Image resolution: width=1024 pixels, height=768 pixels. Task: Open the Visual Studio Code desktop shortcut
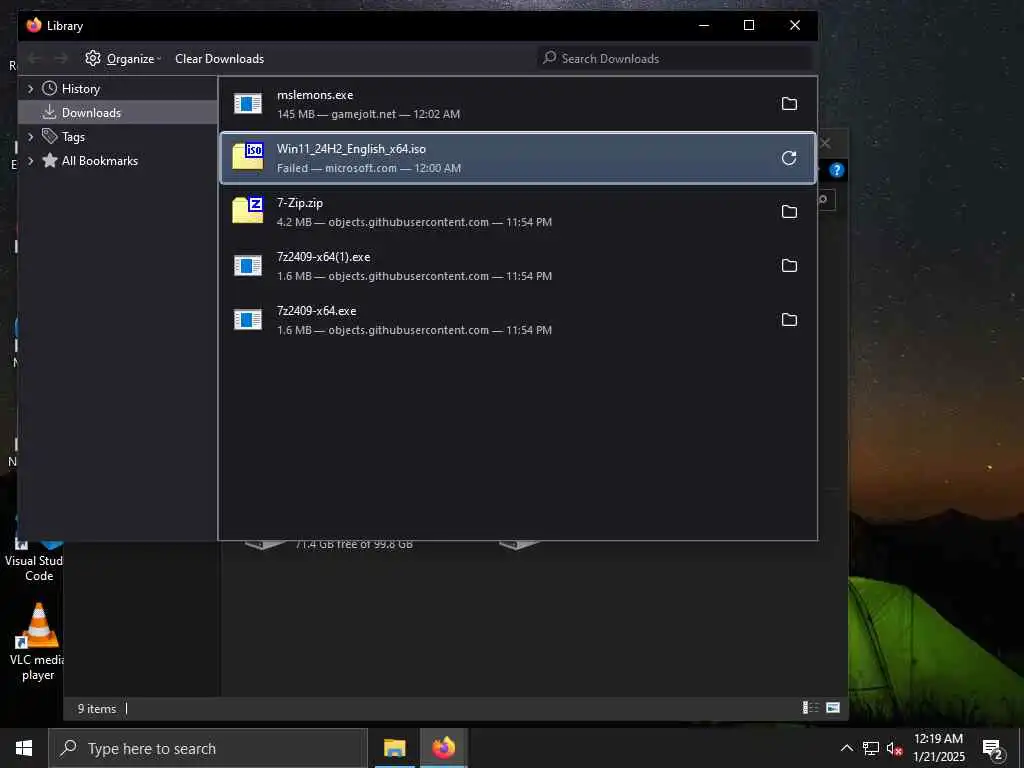(x=34, y=560)
